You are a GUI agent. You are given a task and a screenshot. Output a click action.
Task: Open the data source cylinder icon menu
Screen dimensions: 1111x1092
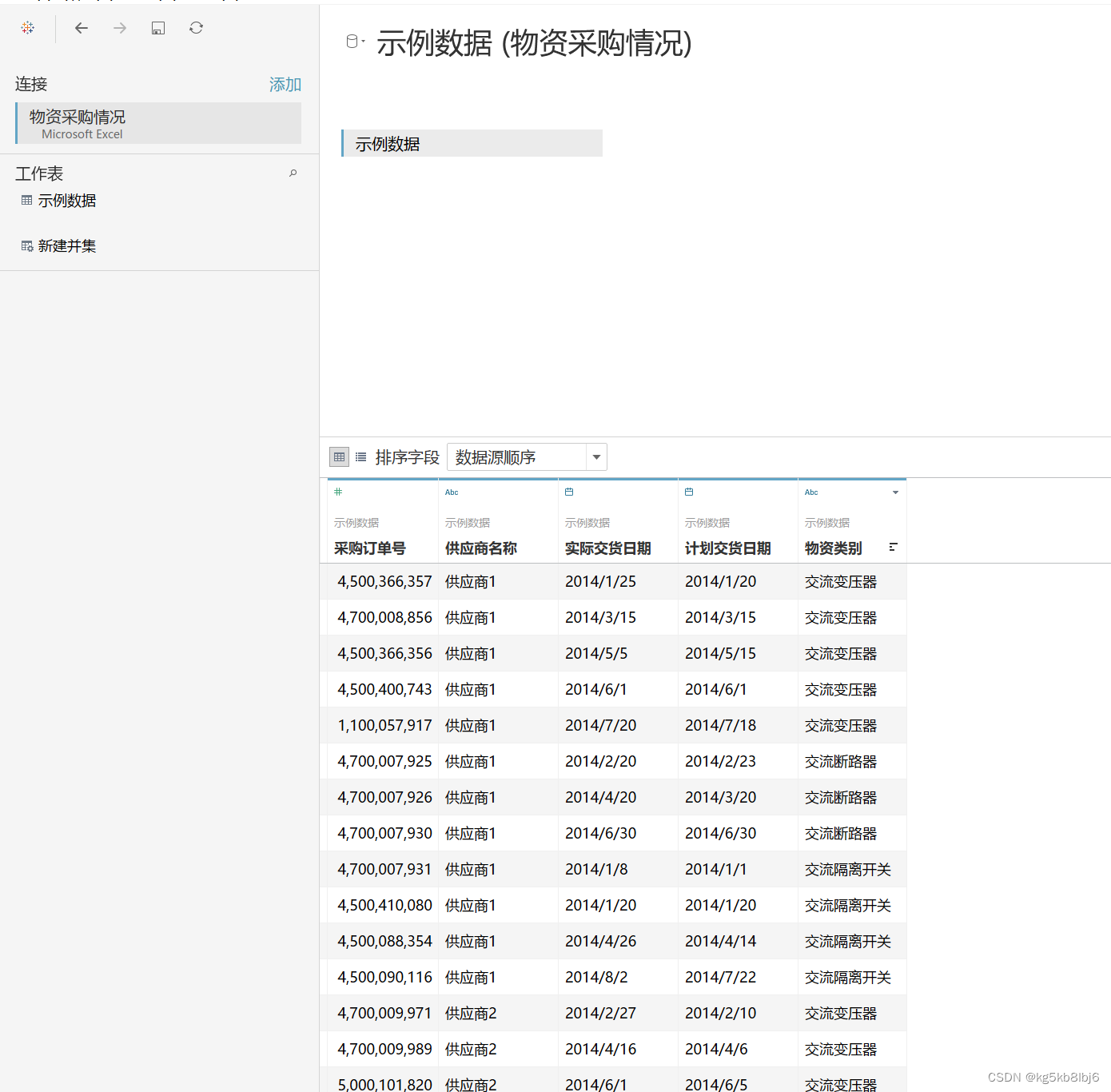355,42
